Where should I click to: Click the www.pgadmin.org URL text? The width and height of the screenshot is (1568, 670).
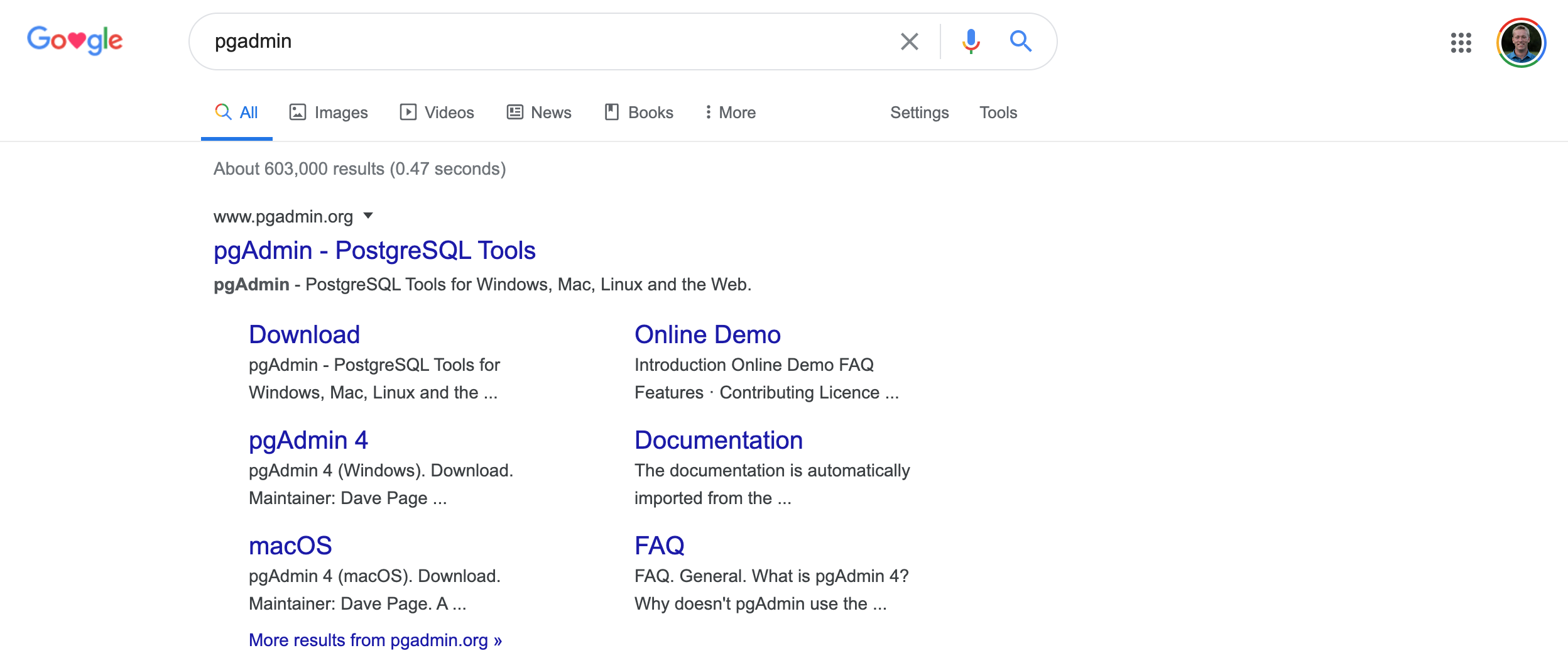pos(283,216)
